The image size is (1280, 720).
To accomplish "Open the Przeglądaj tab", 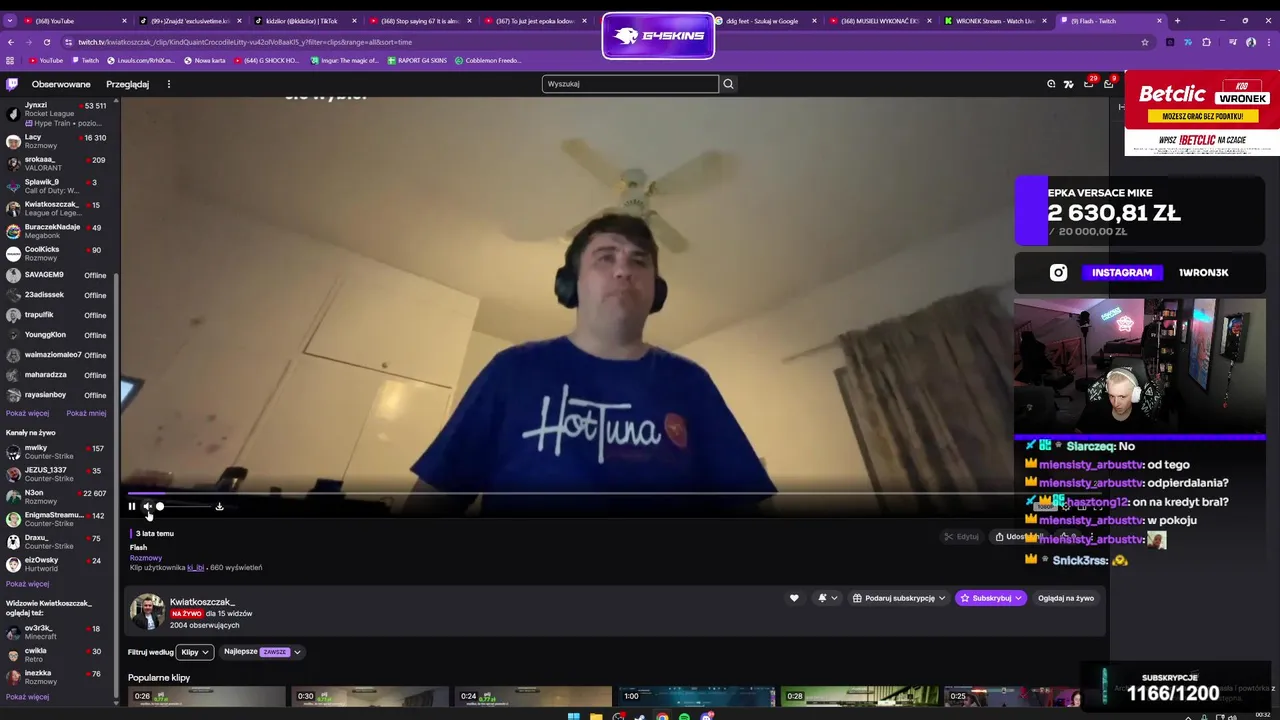I will click(127, 84).
